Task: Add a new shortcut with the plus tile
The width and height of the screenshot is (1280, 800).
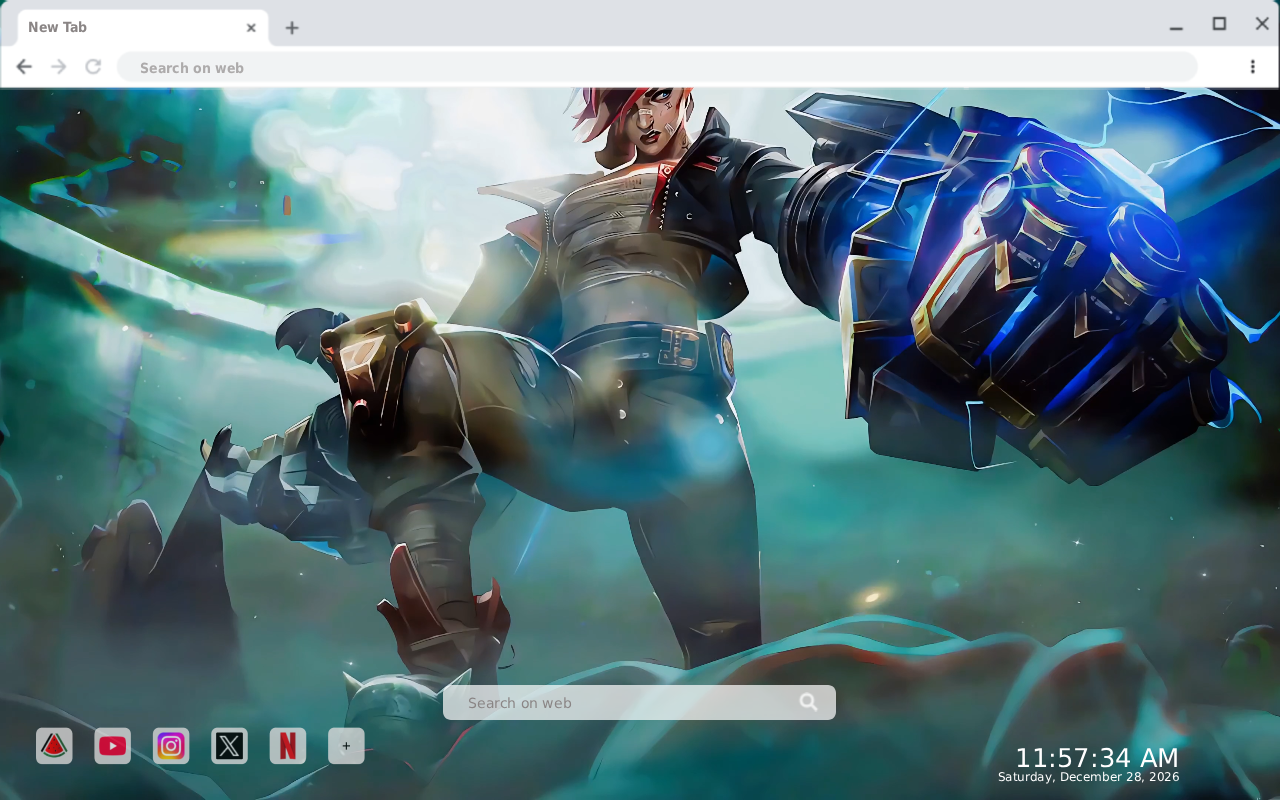Action: [x=346, y=746]
